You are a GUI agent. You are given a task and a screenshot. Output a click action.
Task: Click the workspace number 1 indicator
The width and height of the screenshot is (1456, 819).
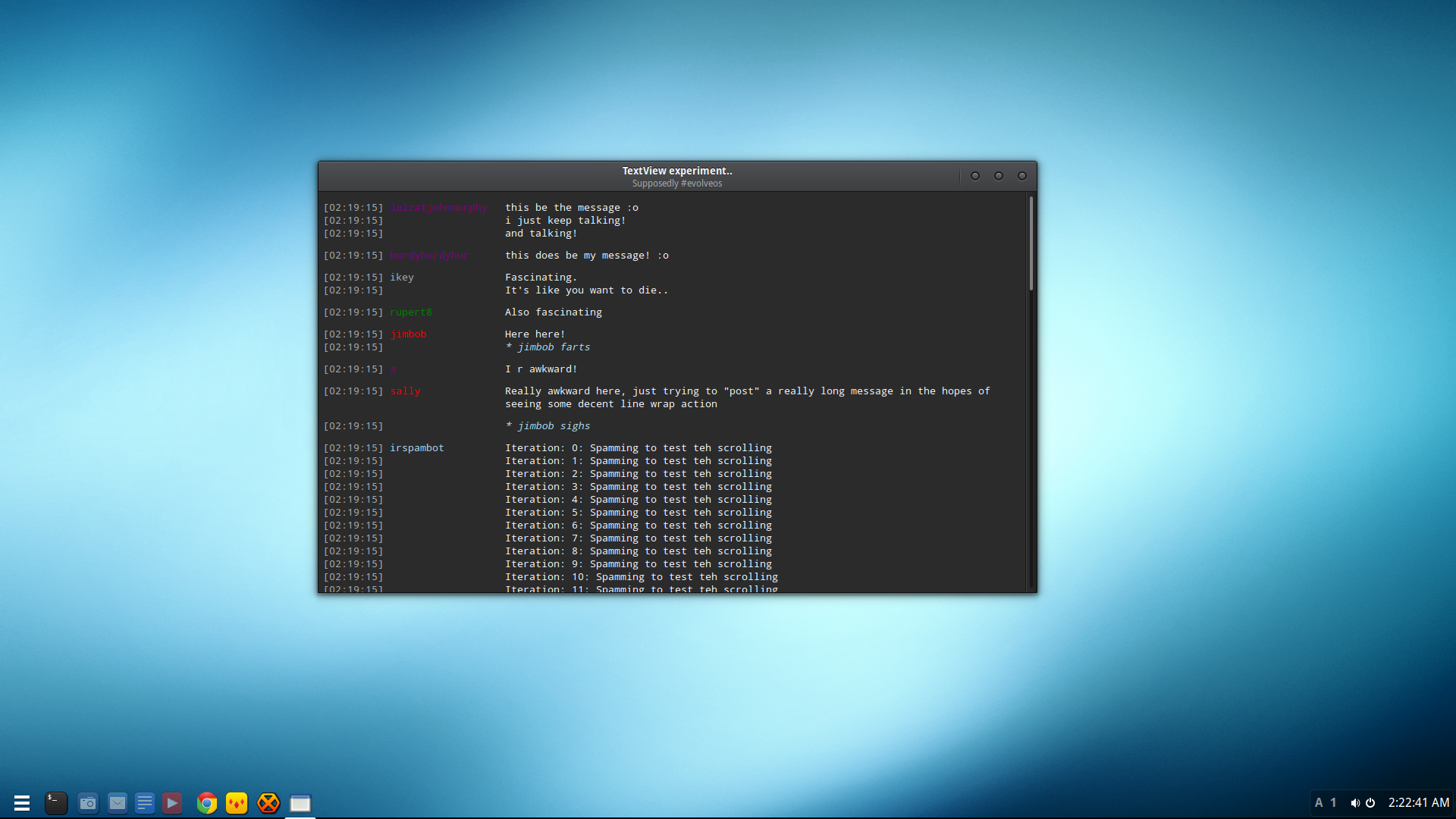point(1333,802)
